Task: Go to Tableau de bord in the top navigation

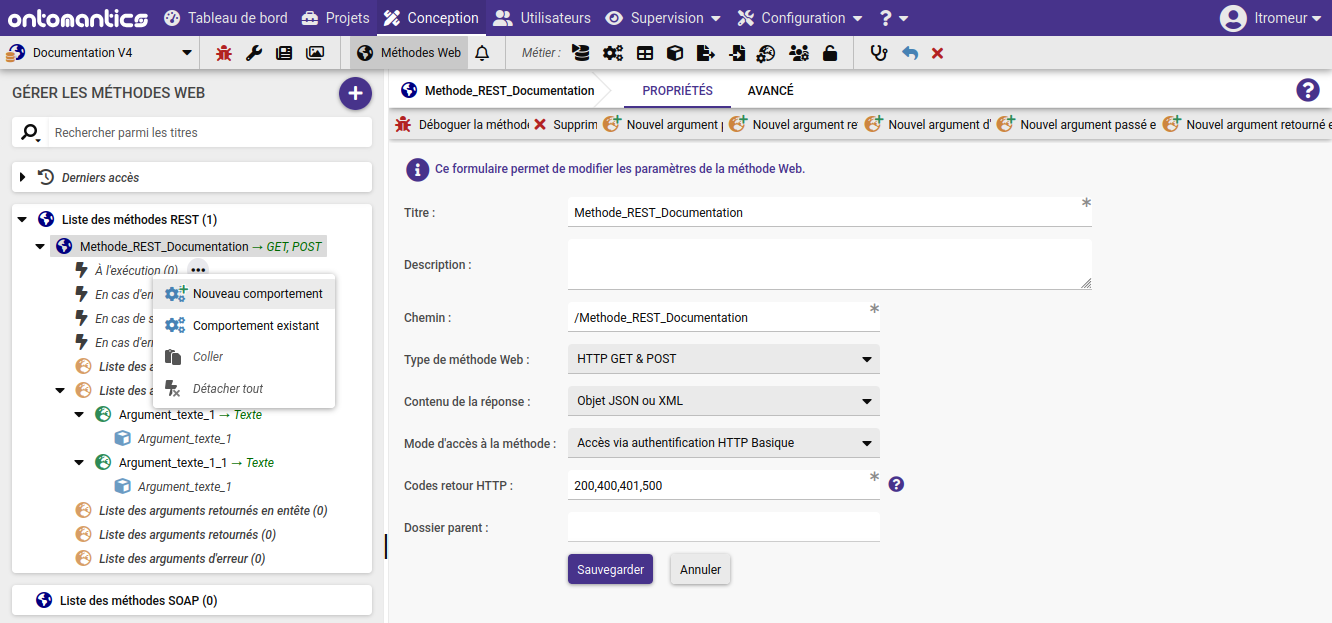Action: (225, 18)
